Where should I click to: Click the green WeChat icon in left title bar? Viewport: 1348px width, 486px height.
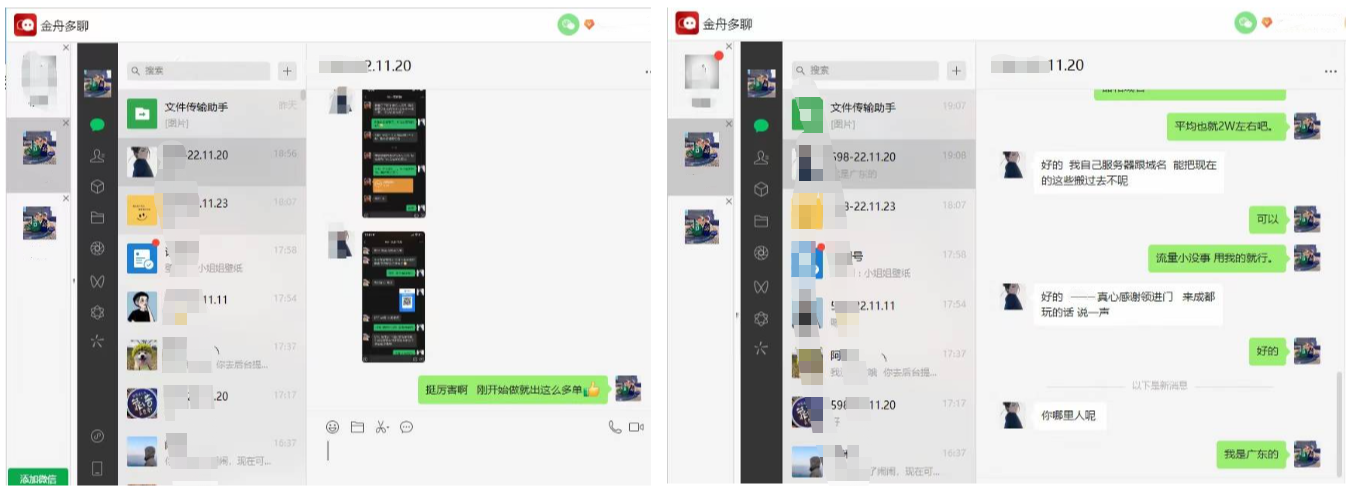568,24
